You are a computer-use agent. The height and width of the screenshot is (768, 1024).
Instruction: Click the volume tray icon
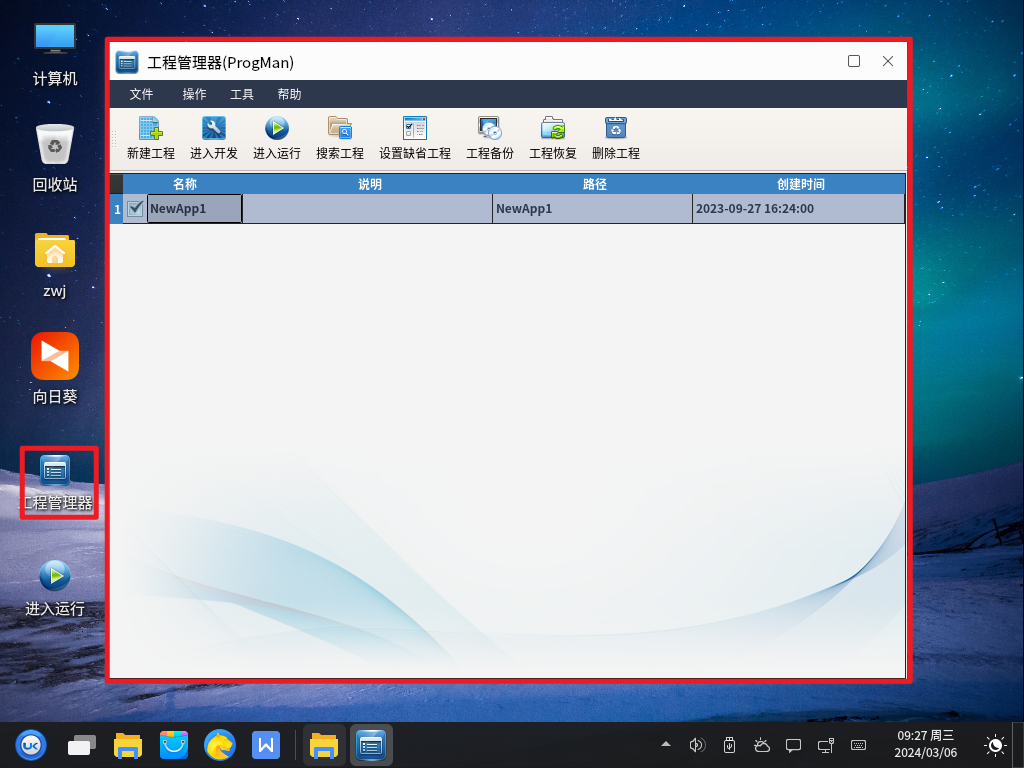(x=697, y=745)
